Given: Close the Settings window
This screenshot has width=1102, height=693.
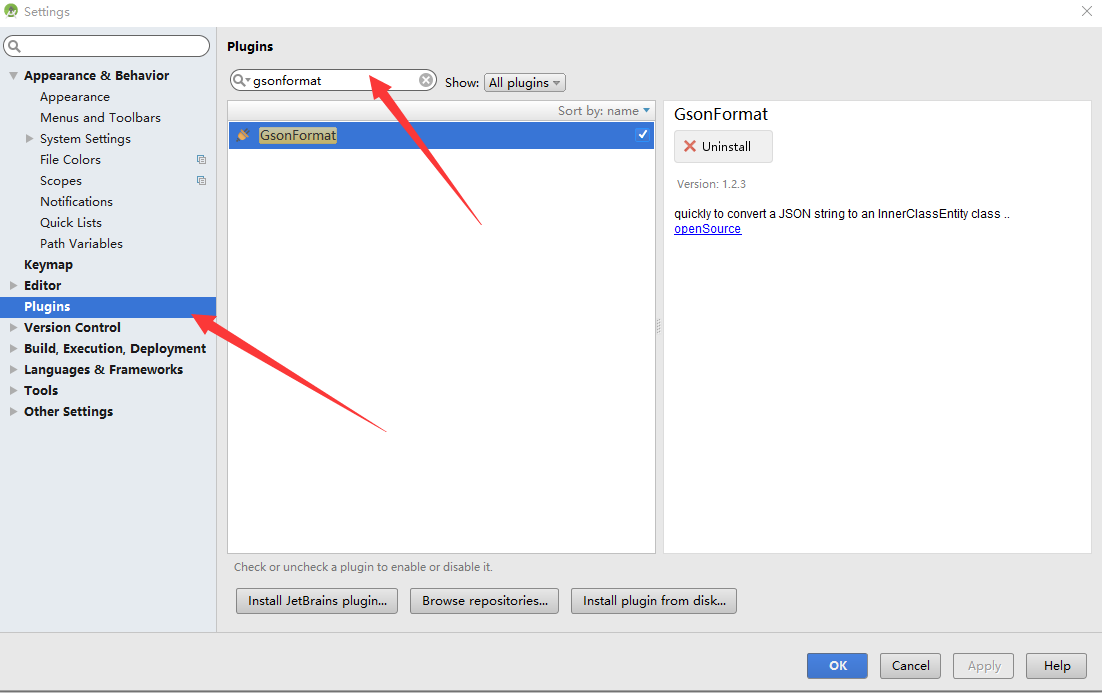Looking at the screenshot, I should pos(1087,11).
